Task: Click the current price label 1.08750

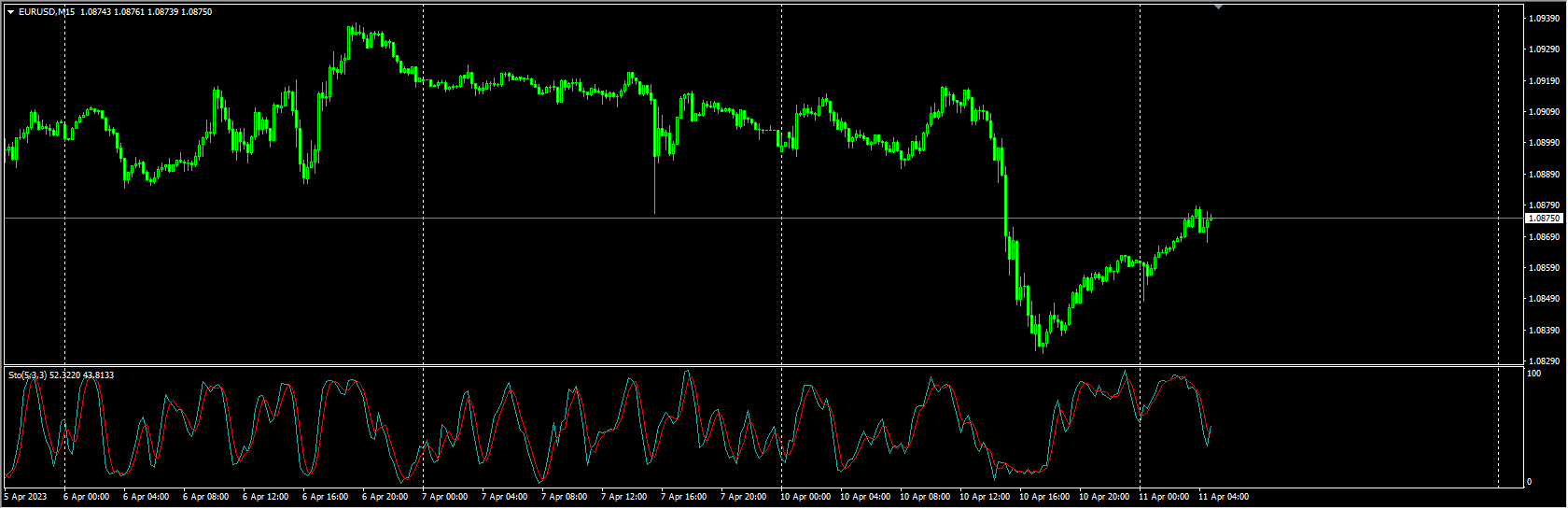Action: coord(1545,219)
